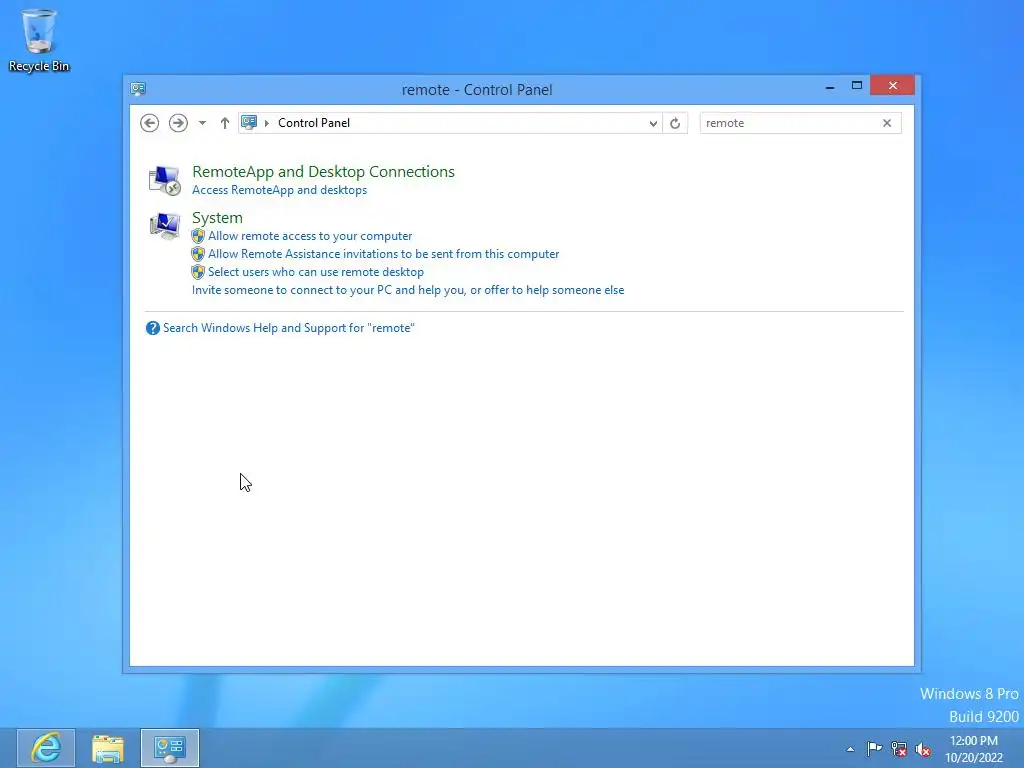The image size is (1024, 768).
Task: Open RemoteApp and Desktop Connections heading
Action: [x=323, y=172]
